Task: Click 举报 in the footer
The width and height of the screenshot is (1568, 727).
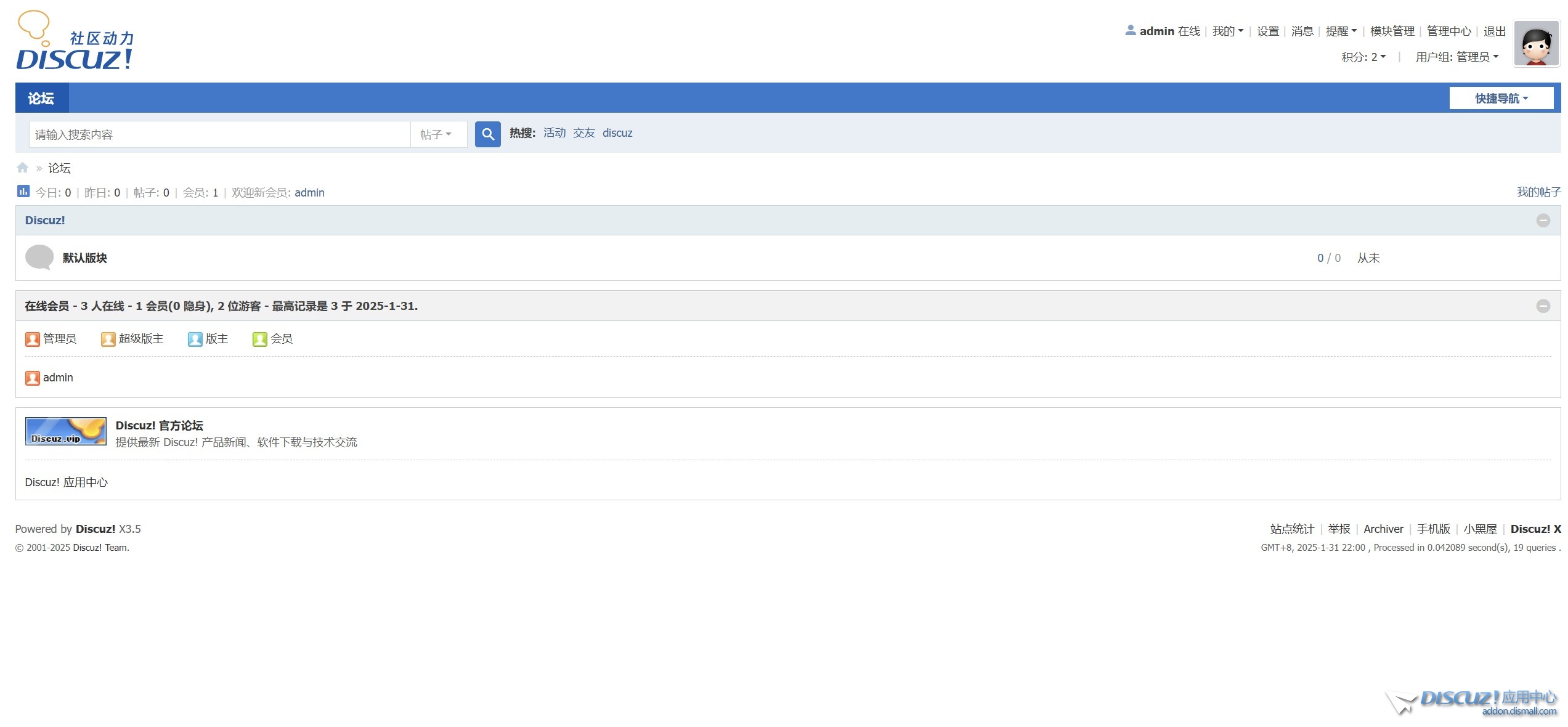Action: (1339, 529)
